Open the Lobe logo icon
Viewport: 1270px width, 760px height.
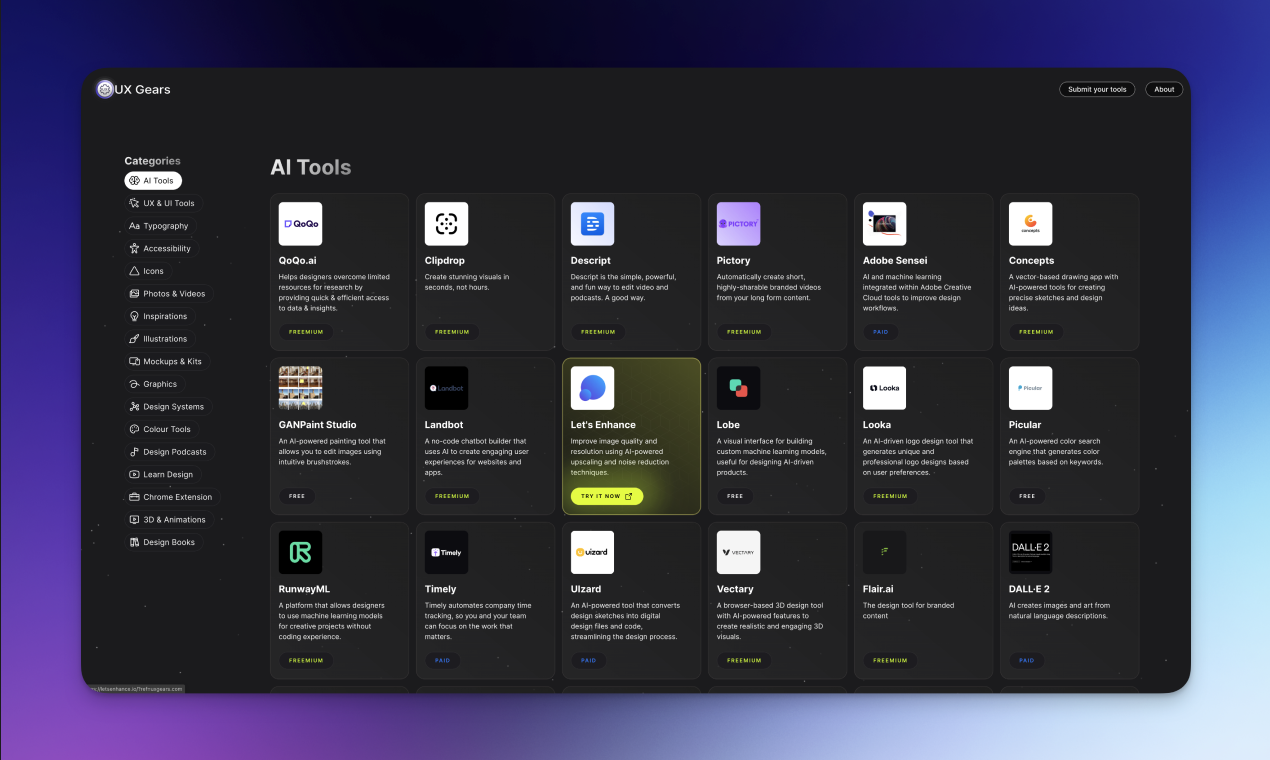click(738, 388)
